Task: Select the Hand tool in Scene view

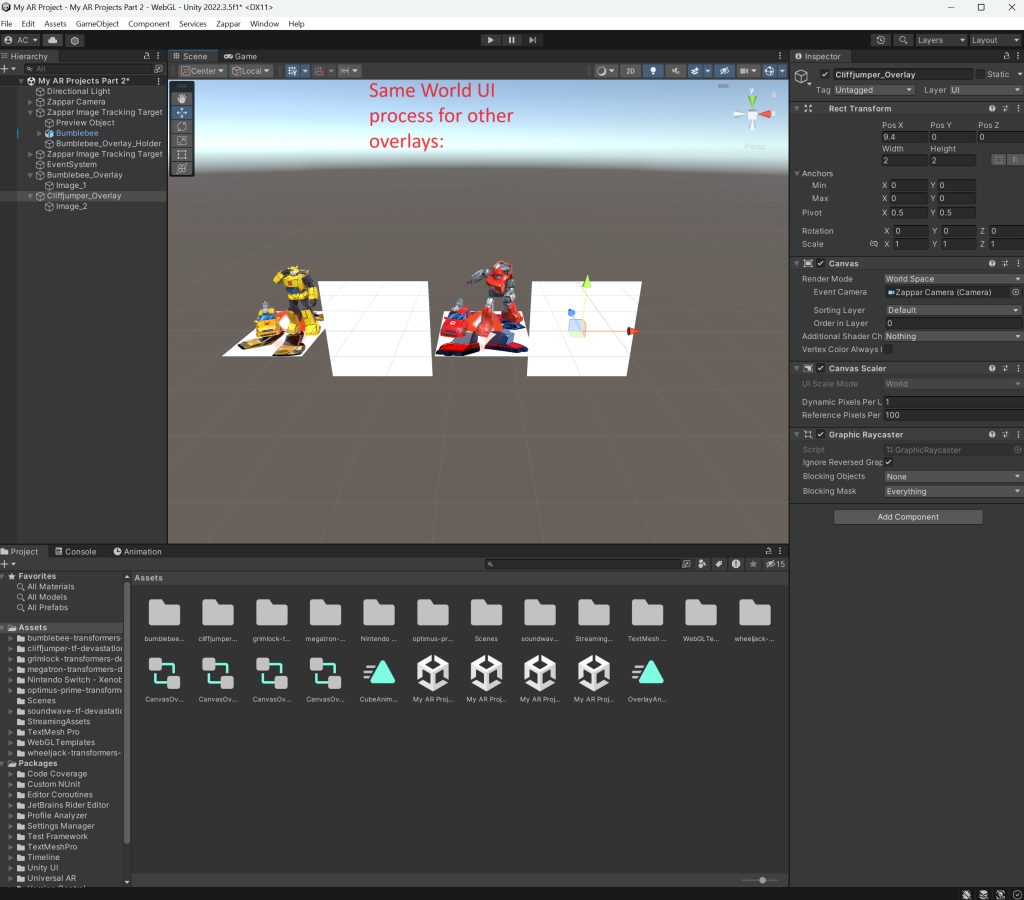Action: click(182, 98)
